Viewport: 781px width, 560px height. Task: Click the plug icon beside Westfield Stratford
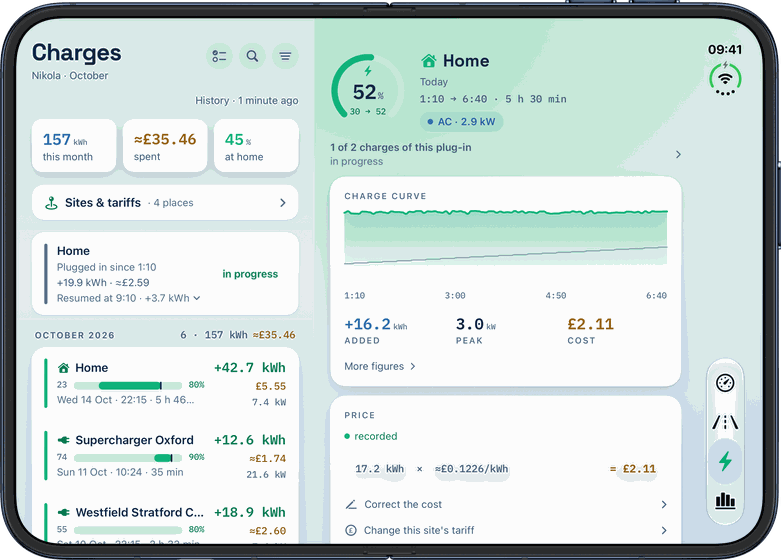(x=63, y=512)
